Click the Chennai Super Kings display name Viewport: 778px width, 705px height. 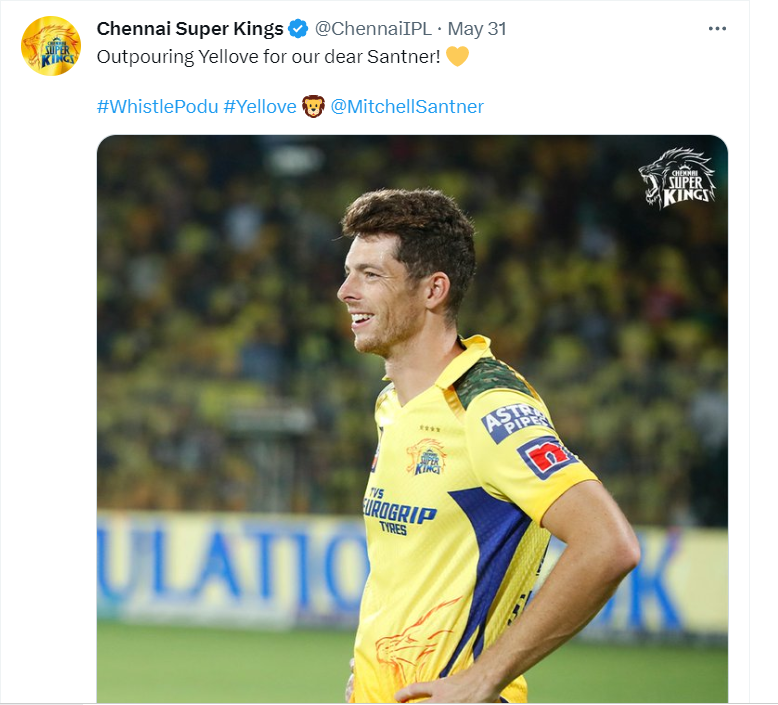click(x=190, y=29)
